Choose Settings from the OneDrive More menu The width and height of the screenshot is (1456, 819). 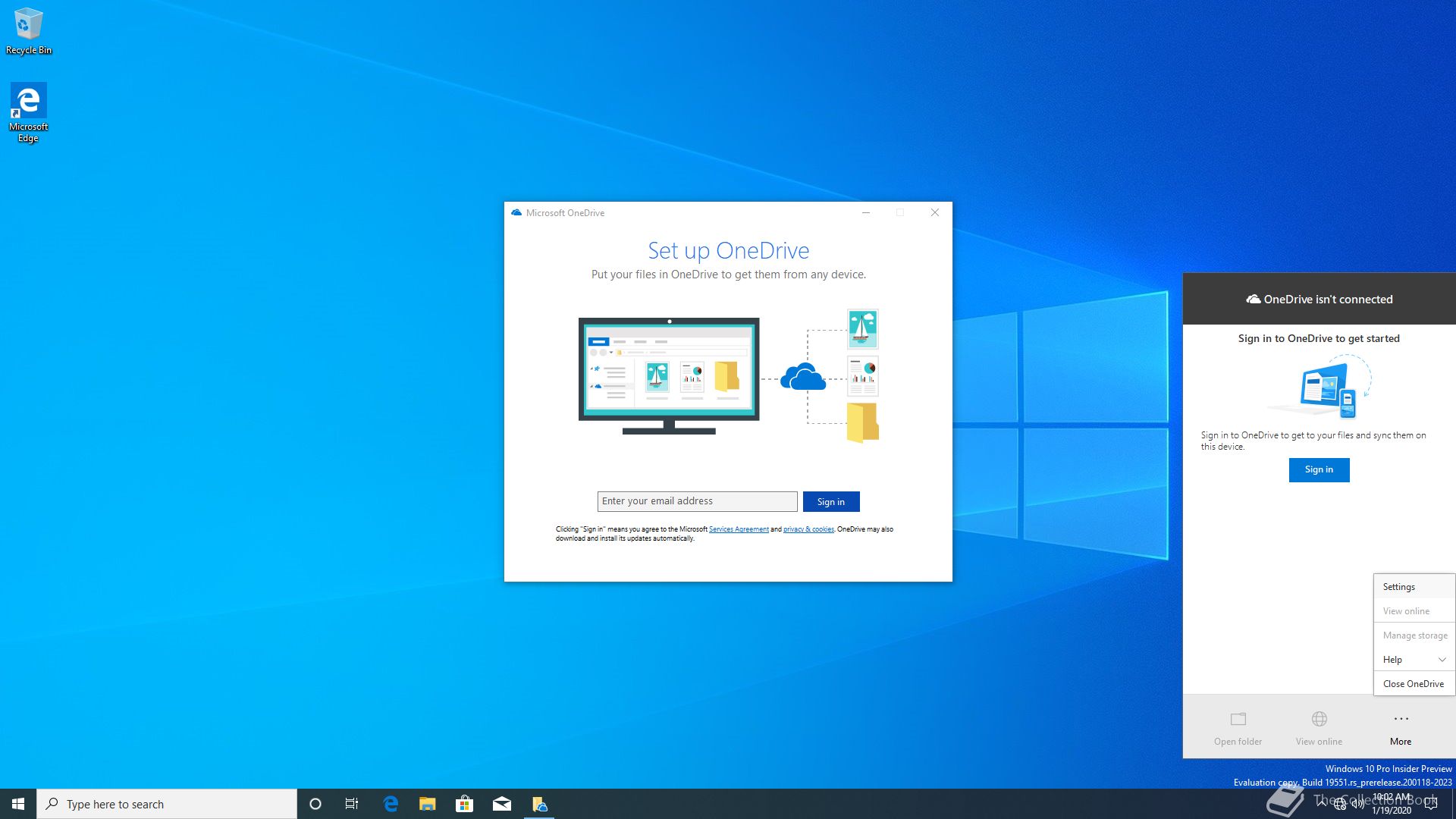click(1414, 587)
